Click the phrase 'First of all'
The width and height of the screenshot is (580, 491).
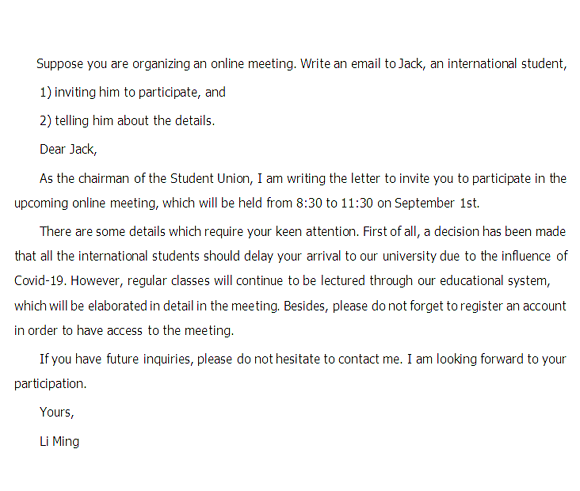(391, 232)
